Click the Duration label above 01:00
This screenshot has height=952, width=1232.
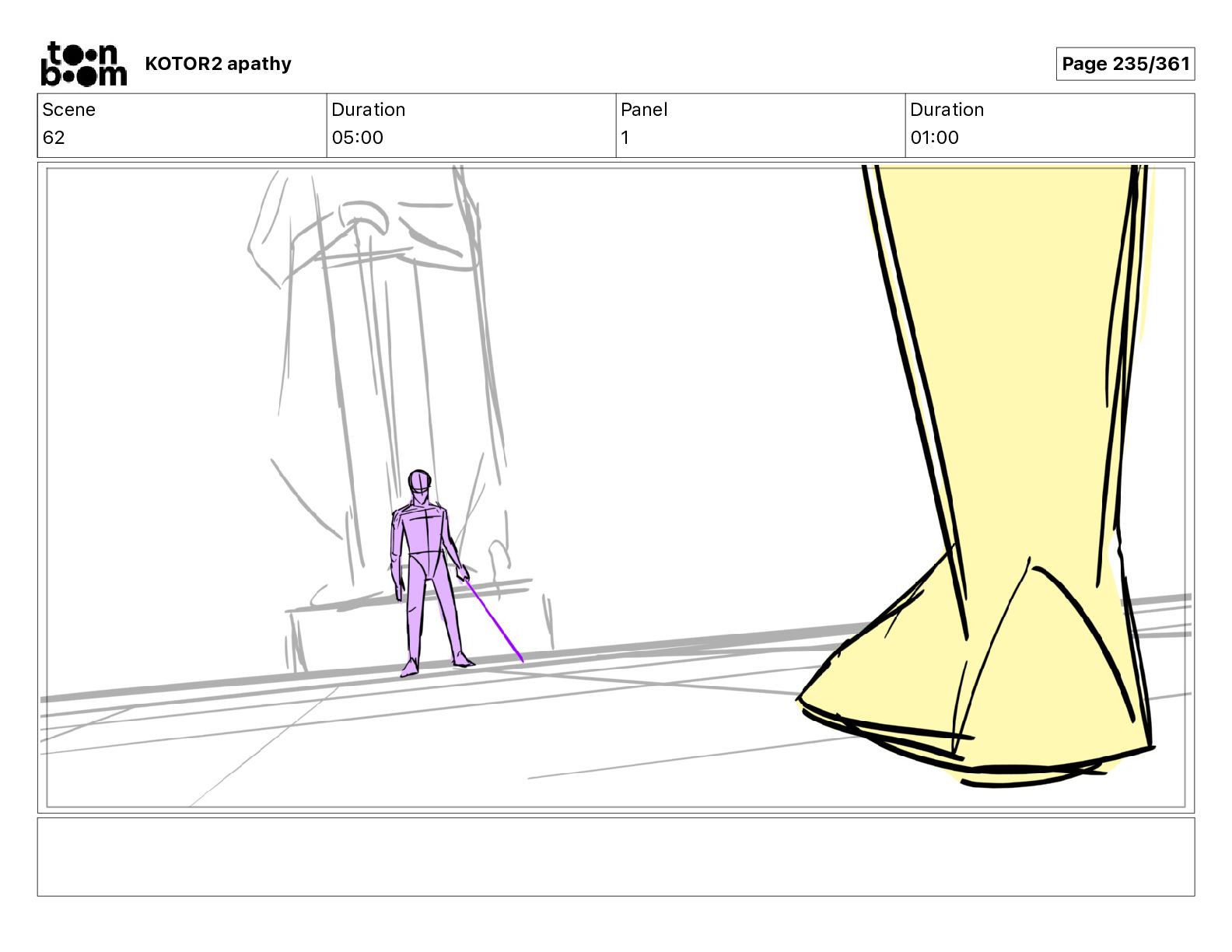(947, 110)
